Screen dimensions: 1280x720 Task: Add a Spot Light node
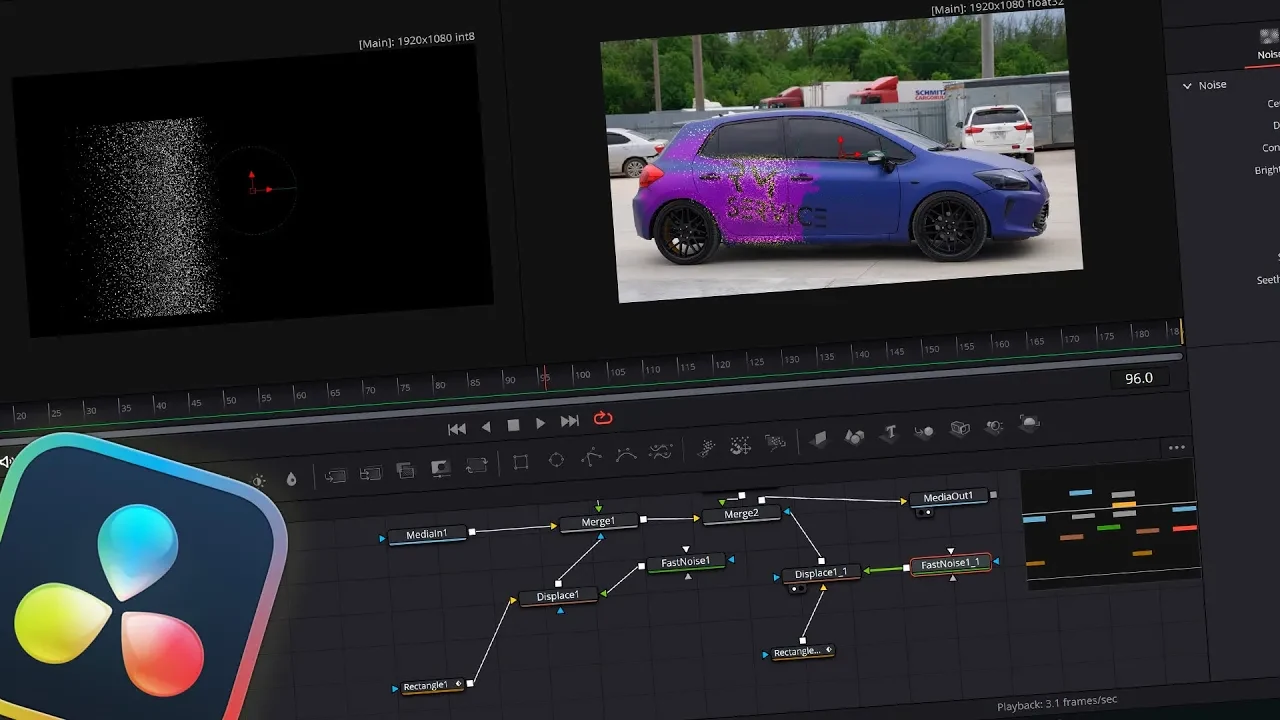(x=994, y=427)
